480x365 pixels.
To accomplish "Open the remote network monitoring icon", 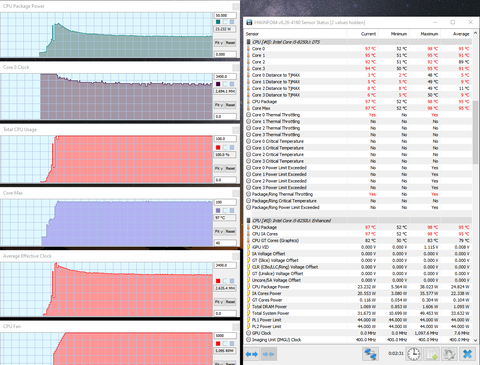I will (370, 354).
